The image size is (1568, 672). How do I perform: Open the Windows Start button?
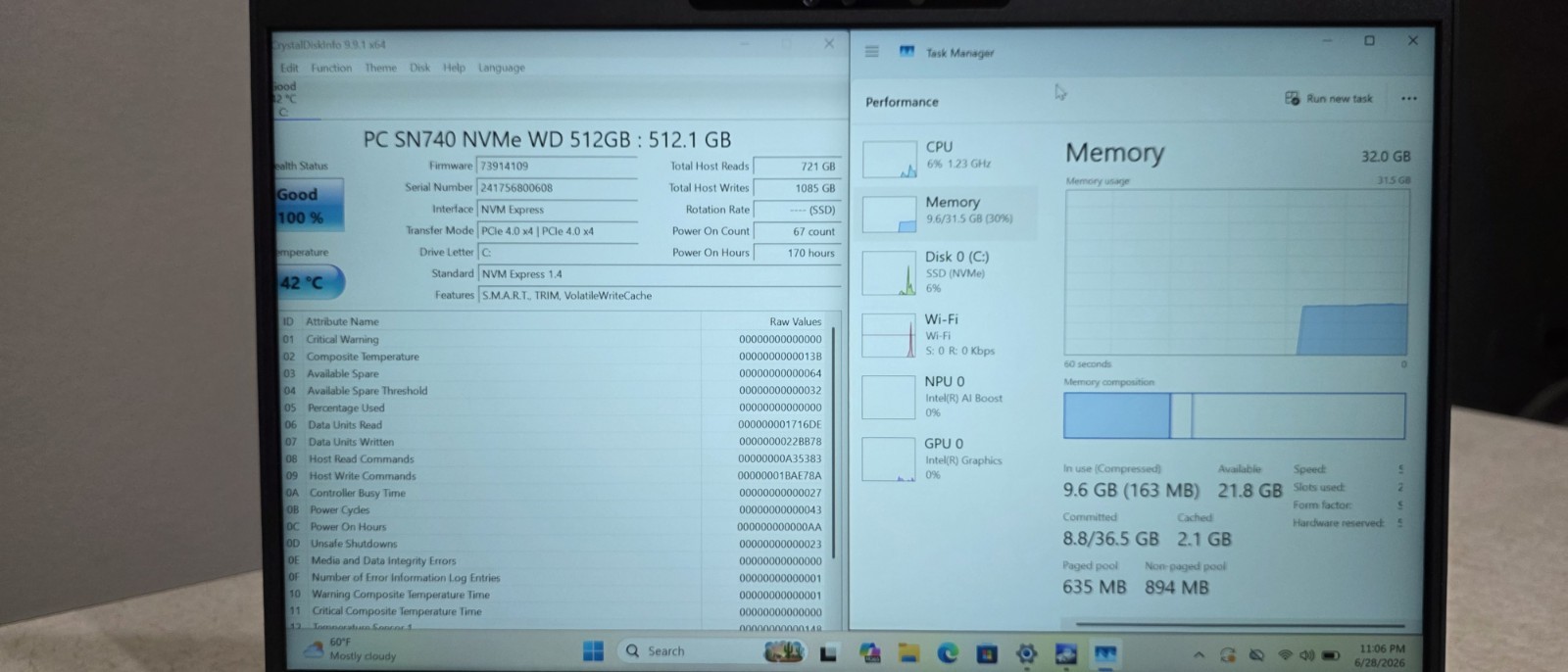[593, 651]
